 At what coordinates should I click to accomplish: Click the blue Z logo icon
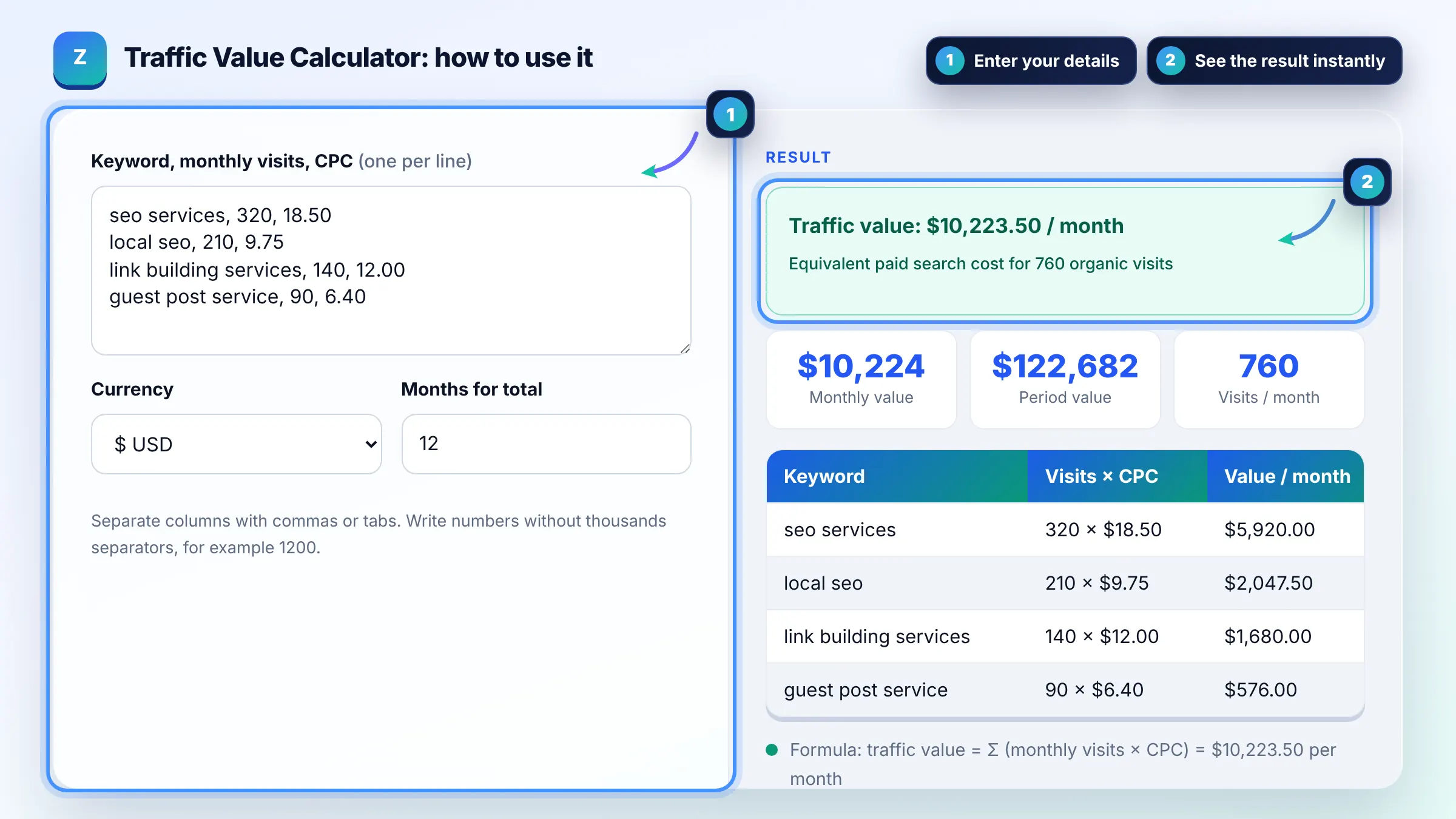point(80,59)
